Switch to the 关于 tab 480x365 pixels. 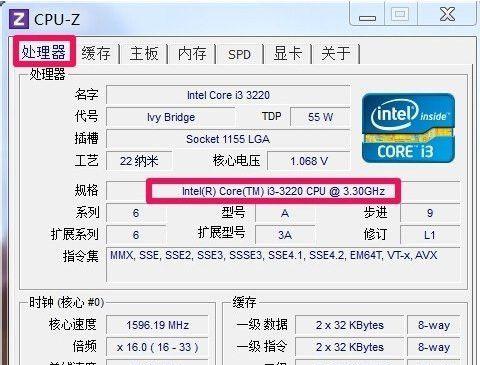[x=336, y=53]
